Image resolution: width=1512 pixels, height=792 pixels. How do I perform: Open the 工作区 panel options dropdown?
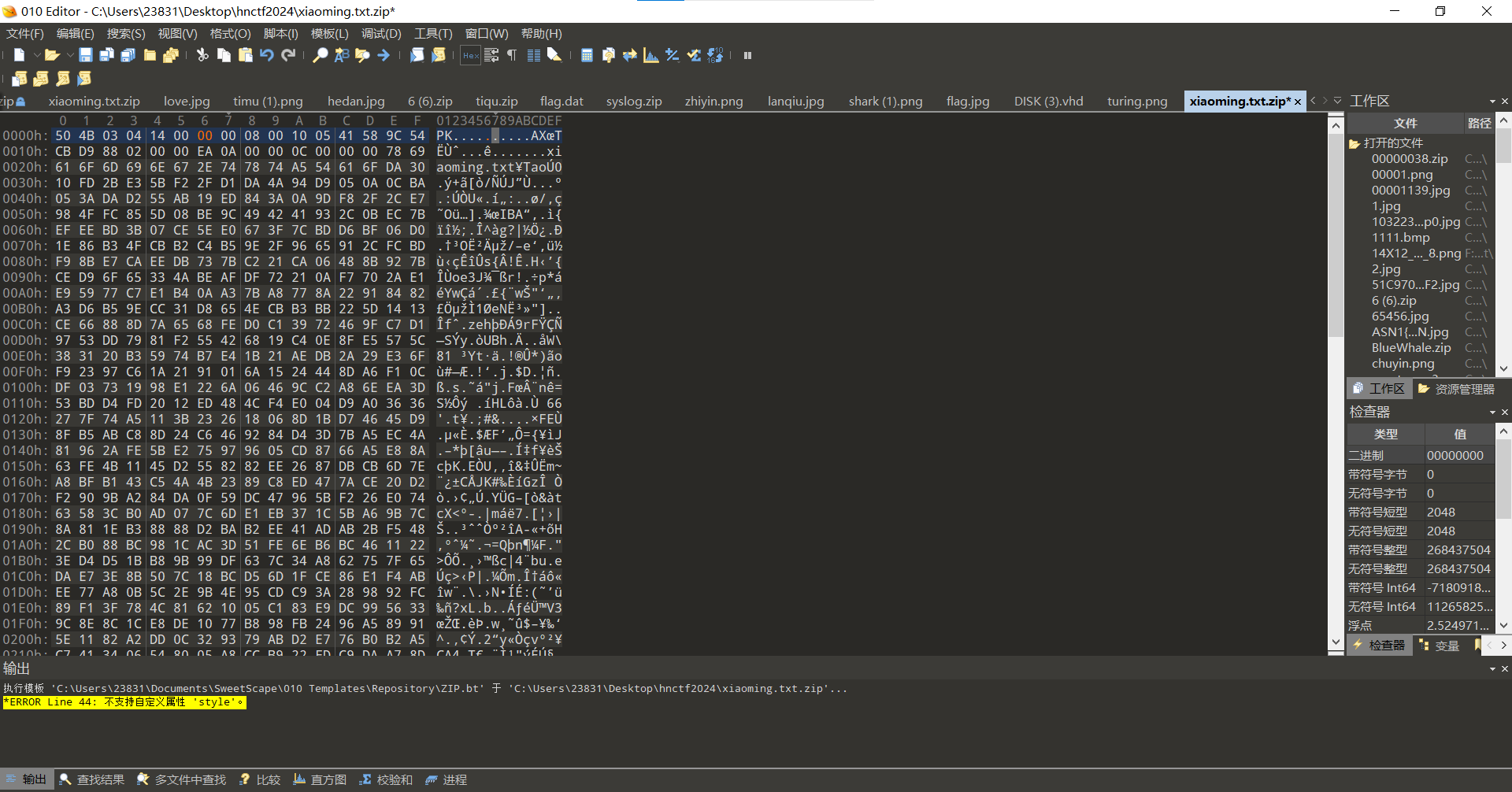(1492, 102)
